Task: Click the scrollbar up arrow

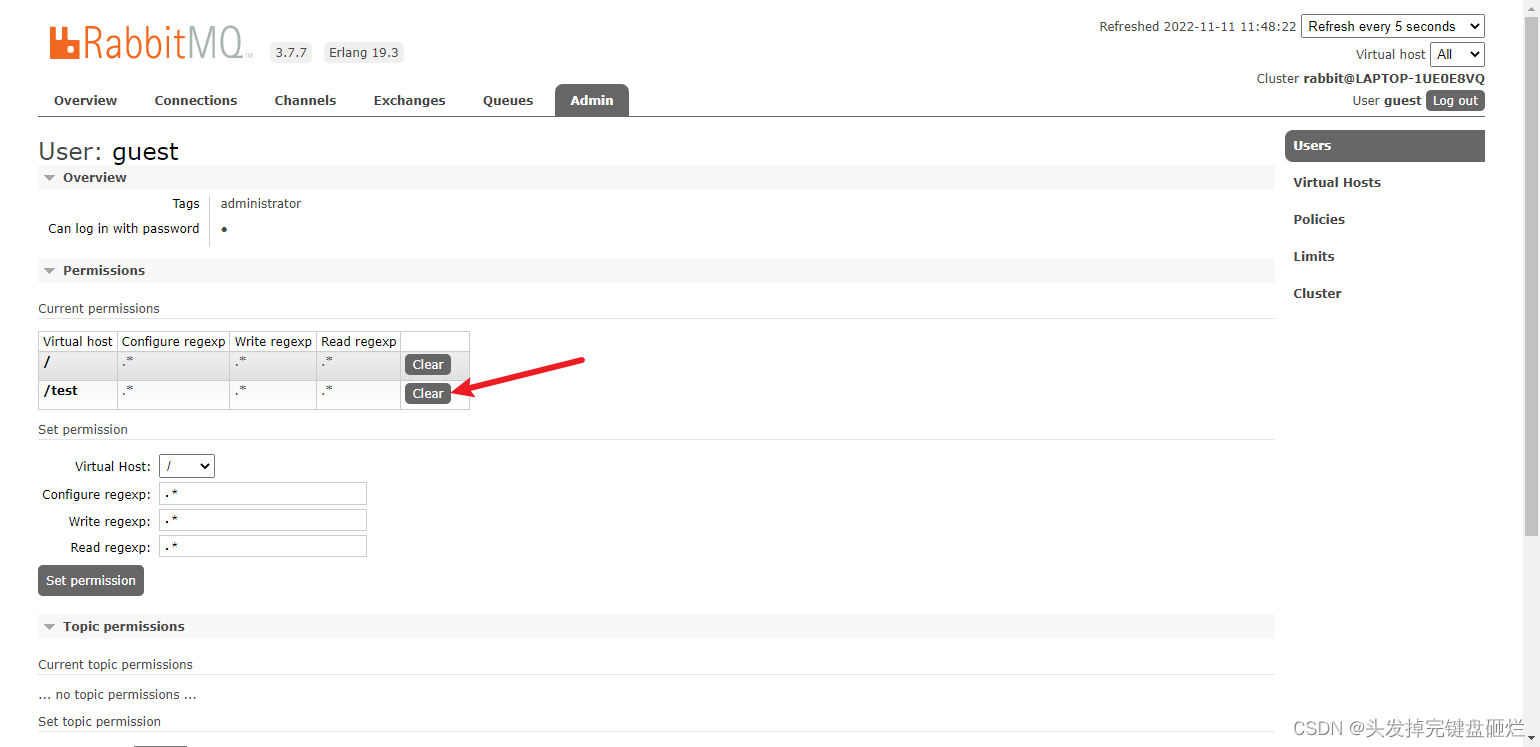Action: tap(1531, 8)
